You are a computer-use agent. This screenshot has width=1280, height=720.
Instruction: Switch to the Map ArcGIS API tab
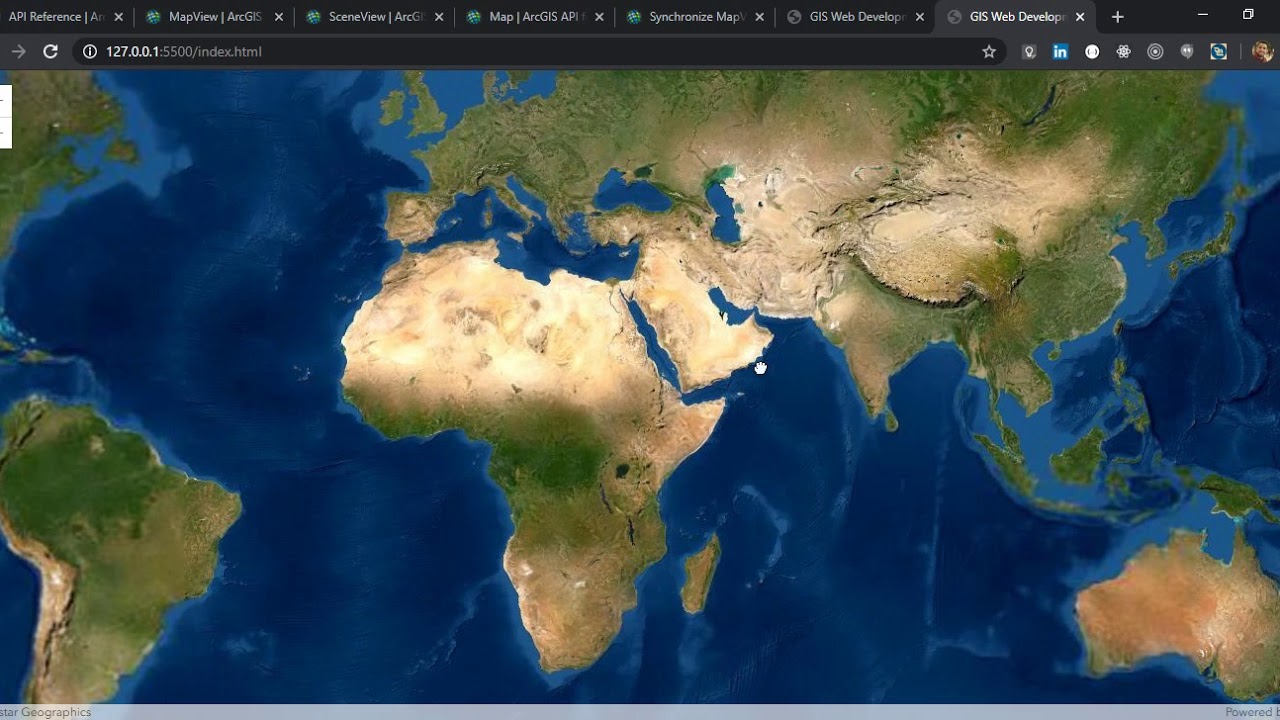(x=534, y=17)
